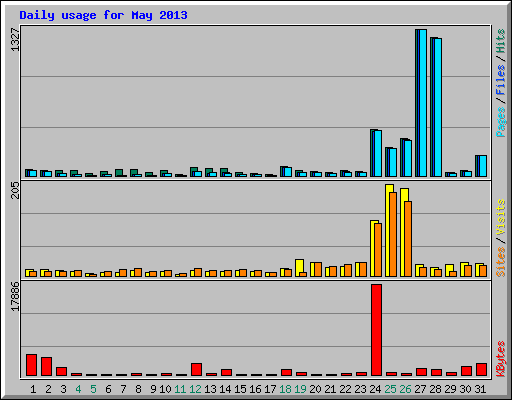Click day 28 on the x-axis
The image size is (512, 400).
(x=435, y=389)
